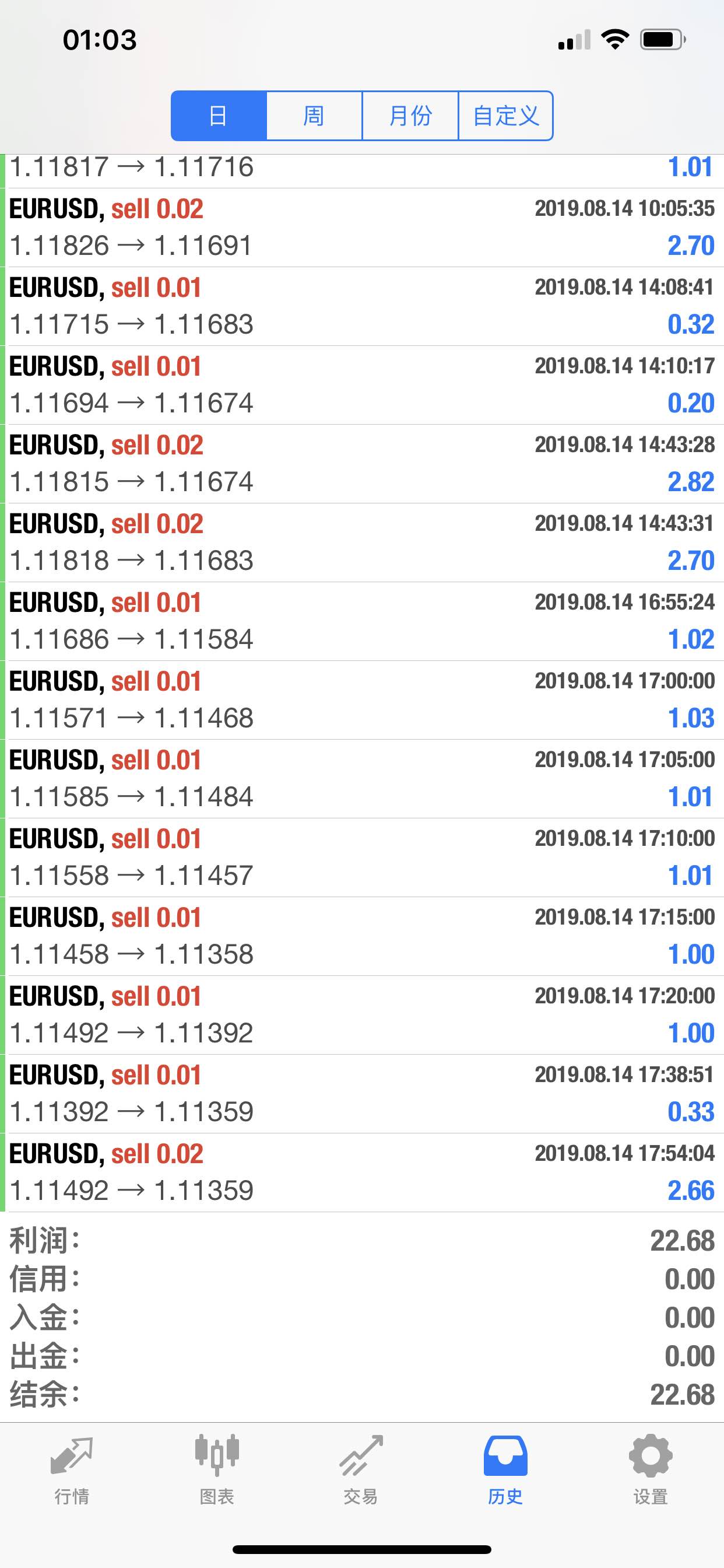The image size is (724, 1568).
Task: Open the 交易 trade tab icon
Action: [x=361, y=1455]
